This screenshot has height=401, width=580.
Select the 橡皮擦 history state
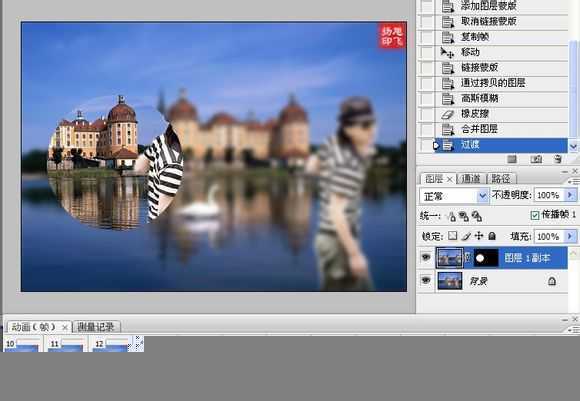click(x=501, y=114)
